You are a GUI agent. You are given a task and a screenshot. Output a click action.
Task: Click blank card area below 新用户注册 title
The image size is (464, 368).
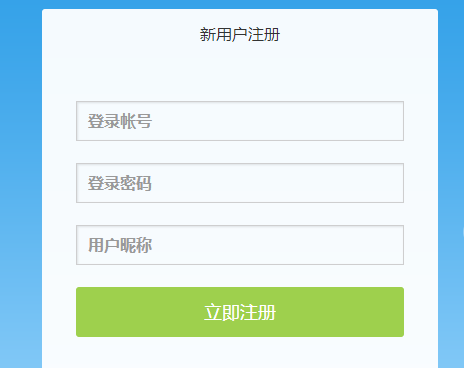[240, 73]
